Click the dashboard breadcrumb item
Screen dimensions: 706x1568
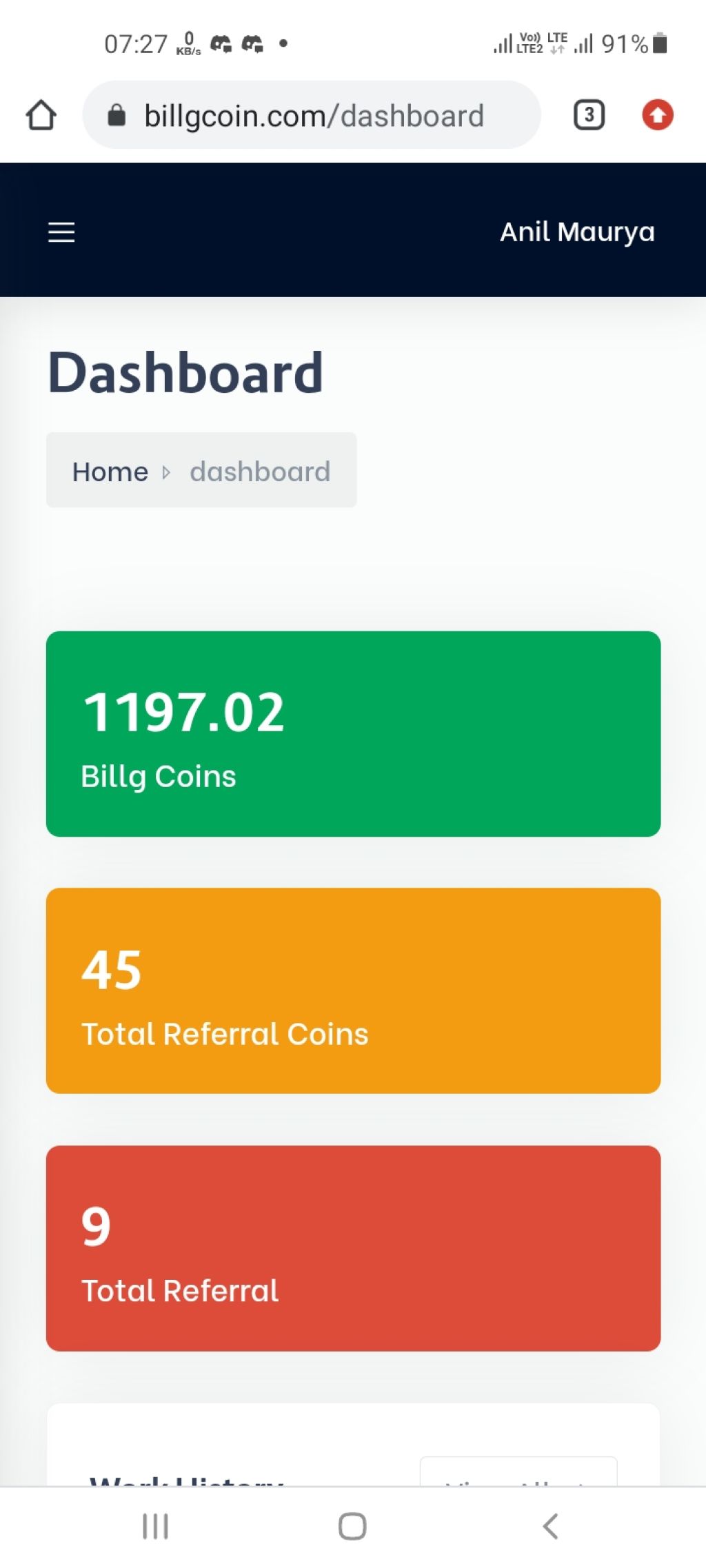point(260,472)
